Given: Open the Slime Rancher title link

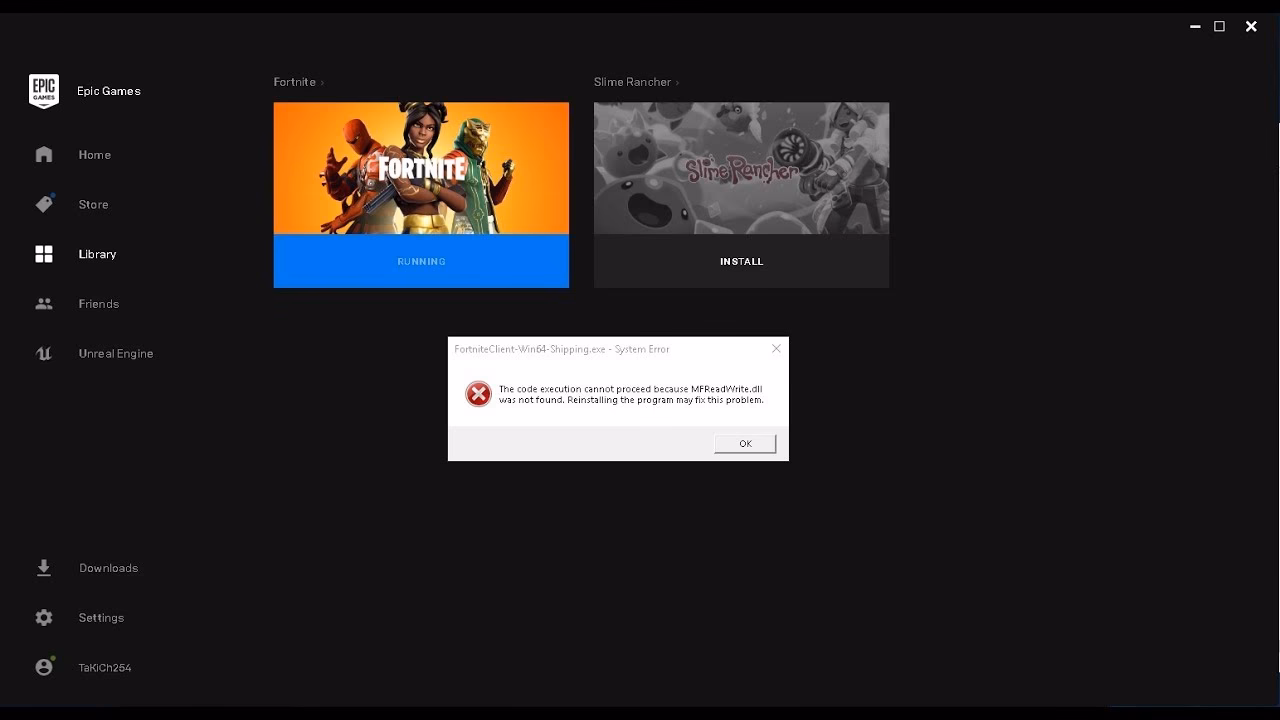Looking at the screenshot, I should tap(632, 82).
